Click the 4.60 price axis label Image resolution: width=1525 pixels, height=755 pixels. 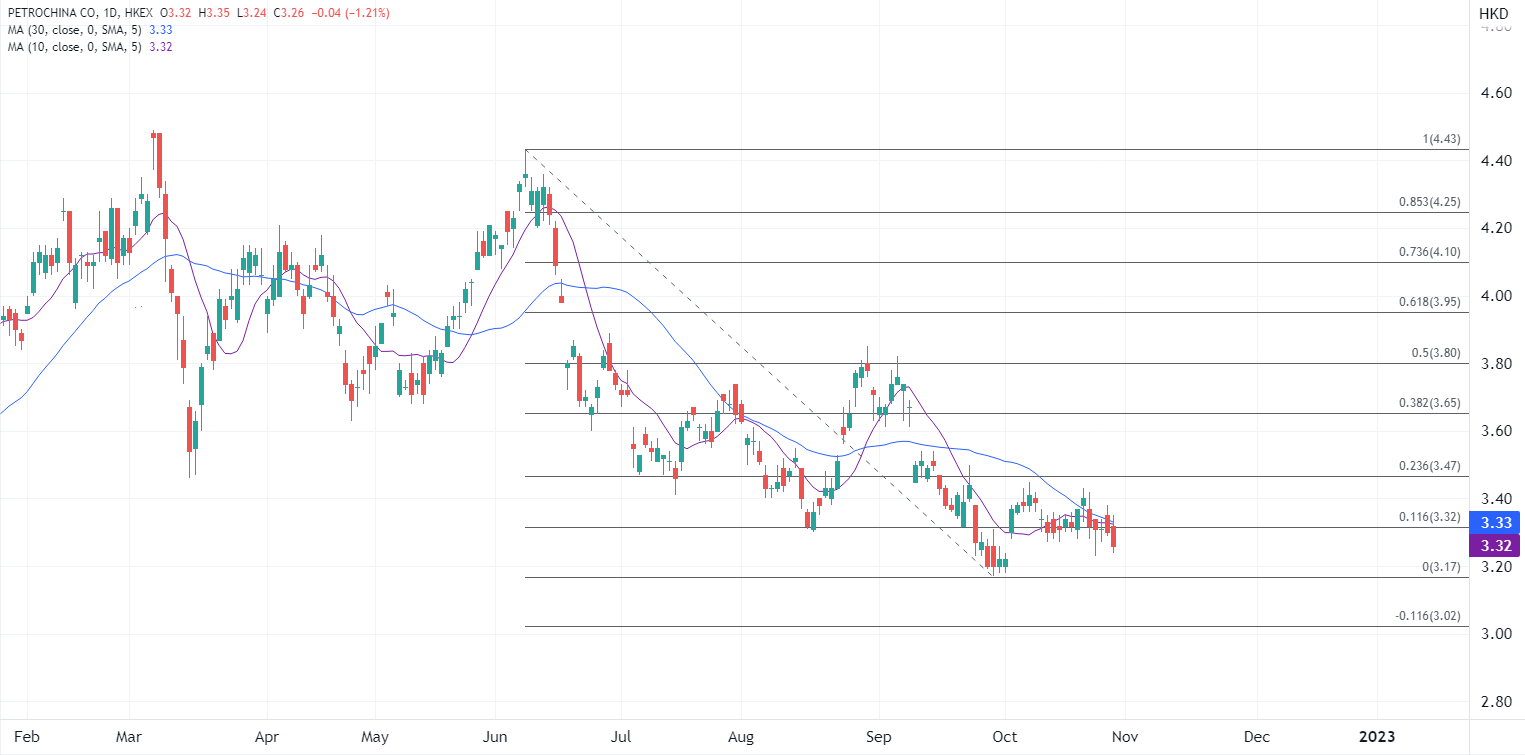tap(1493, 93)
